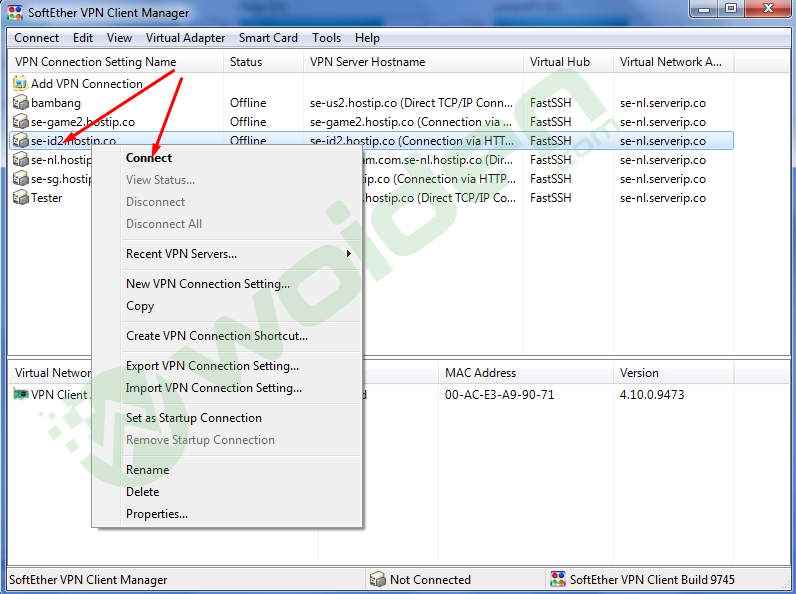The image size is (796, 594).
Task: Click bambang's se-us2.hostip.co hostname cell
Action: click(x=411, y=103)
